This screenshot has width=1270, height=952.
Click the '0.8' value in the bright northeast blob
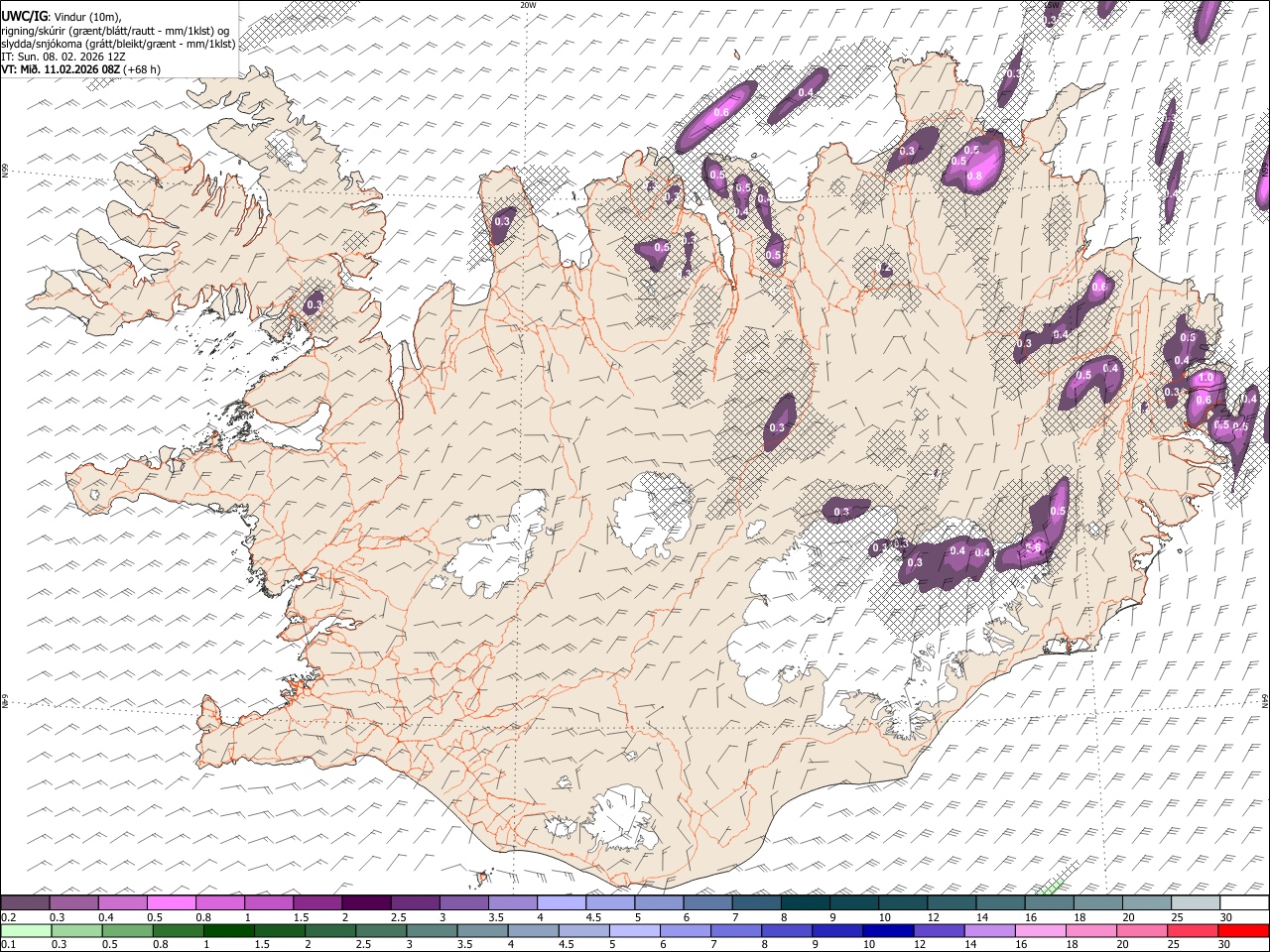974,177
